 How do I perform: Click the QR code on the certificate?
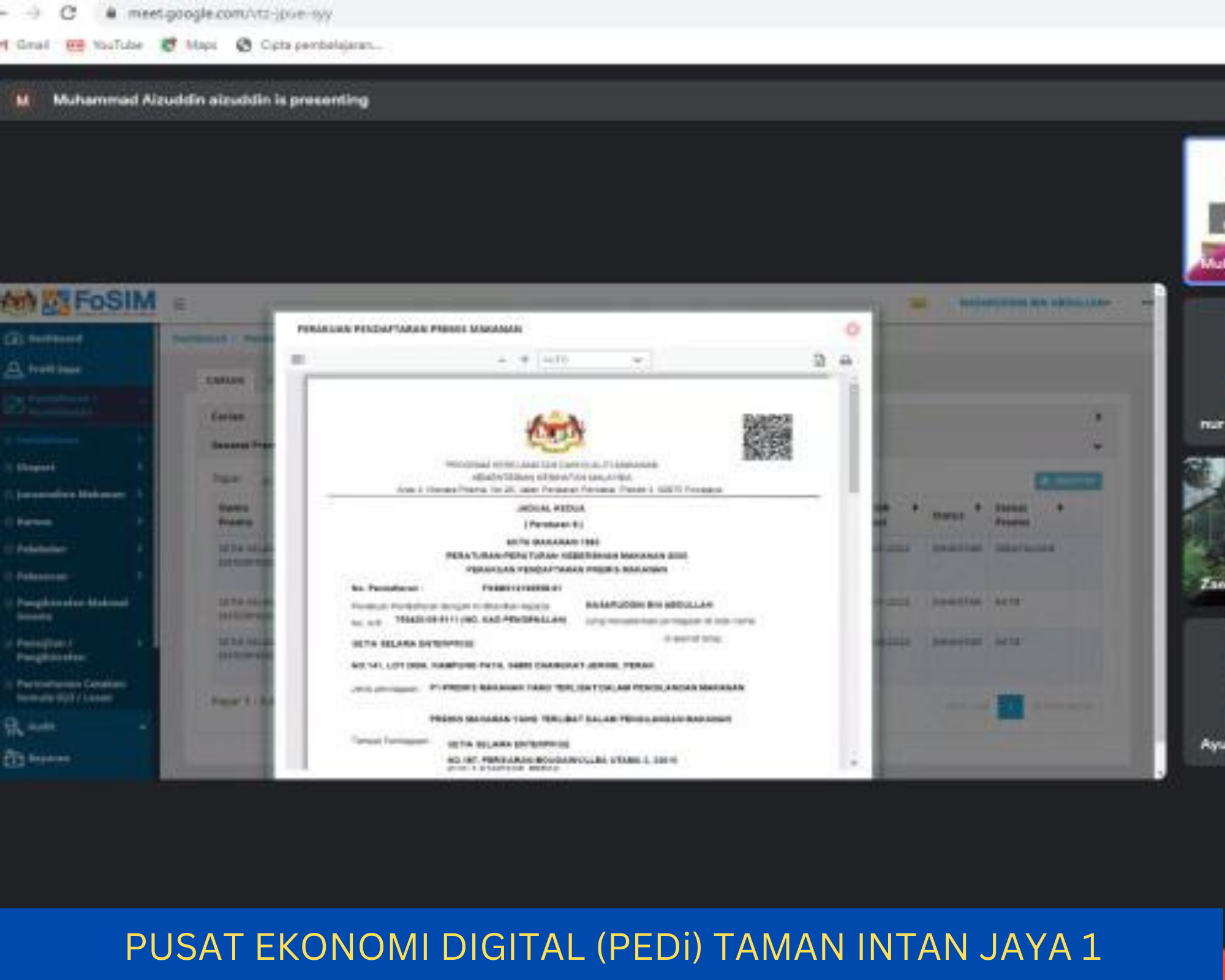[767, 437]
